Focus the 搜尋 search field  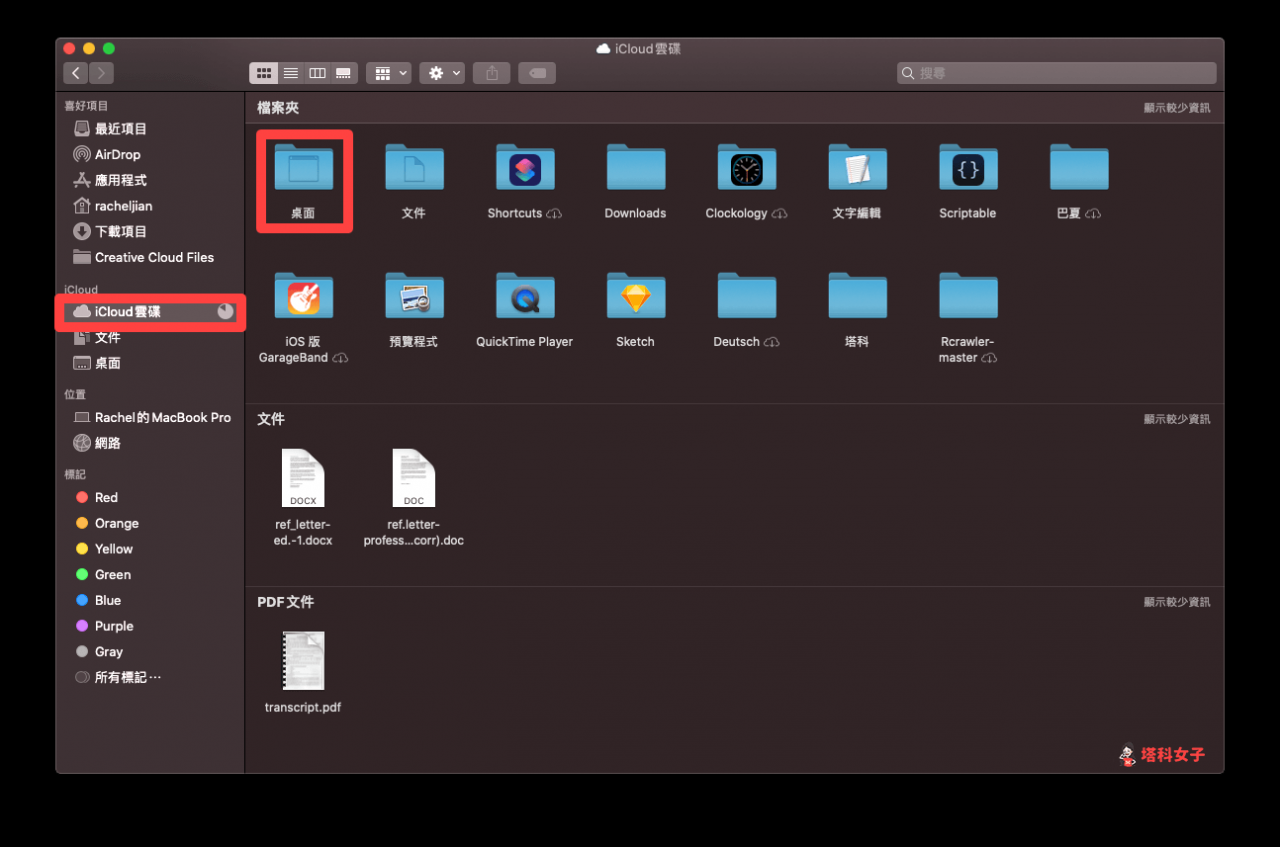pyautogui.click(x=1057, y=73)
